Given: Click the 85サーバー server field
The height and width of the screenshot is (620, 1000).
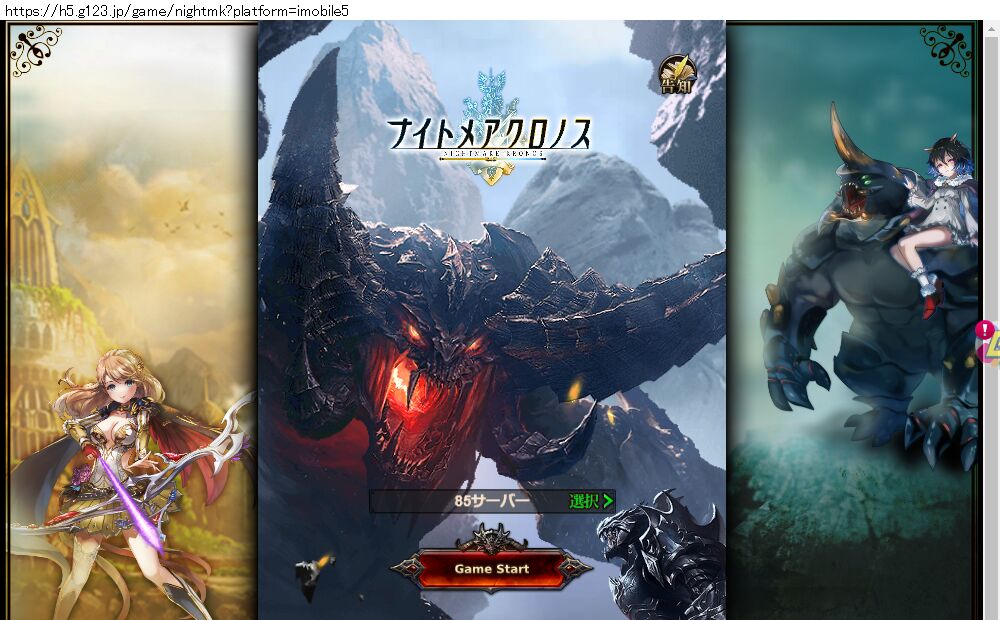Looking at the screenshot, I should click(x=492, y=501).
